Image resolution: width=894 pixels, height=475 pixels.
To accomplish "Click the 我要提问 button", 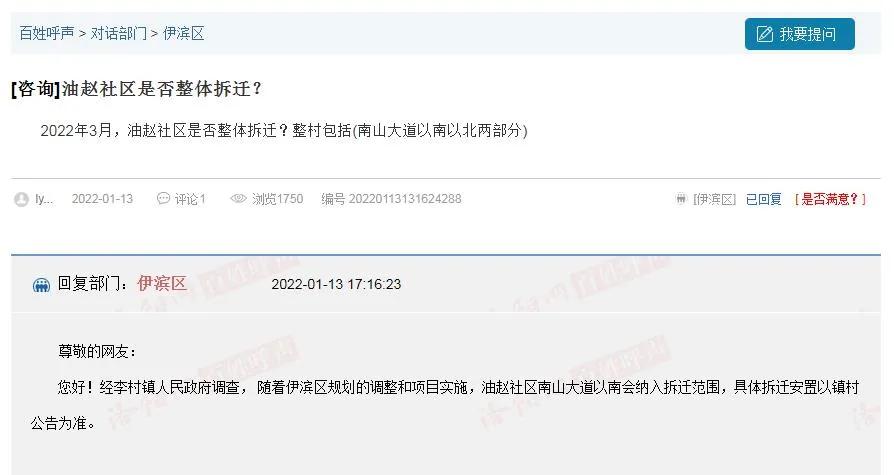I will [799, 34].
